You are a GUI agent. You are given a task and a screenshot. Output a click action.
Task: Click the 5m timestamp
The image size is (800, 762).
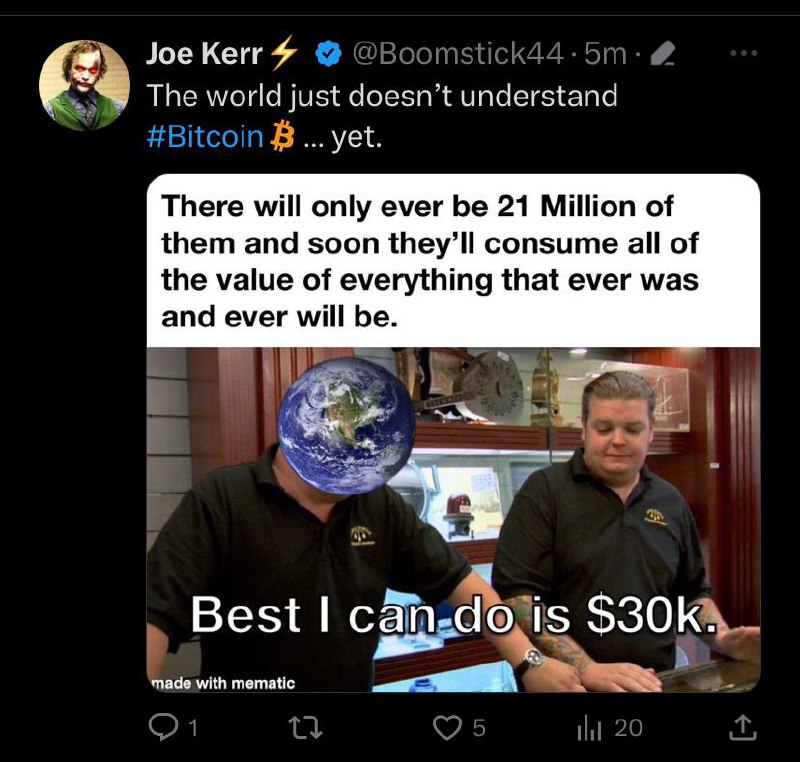pyautogui.click(x=605, y=53)
